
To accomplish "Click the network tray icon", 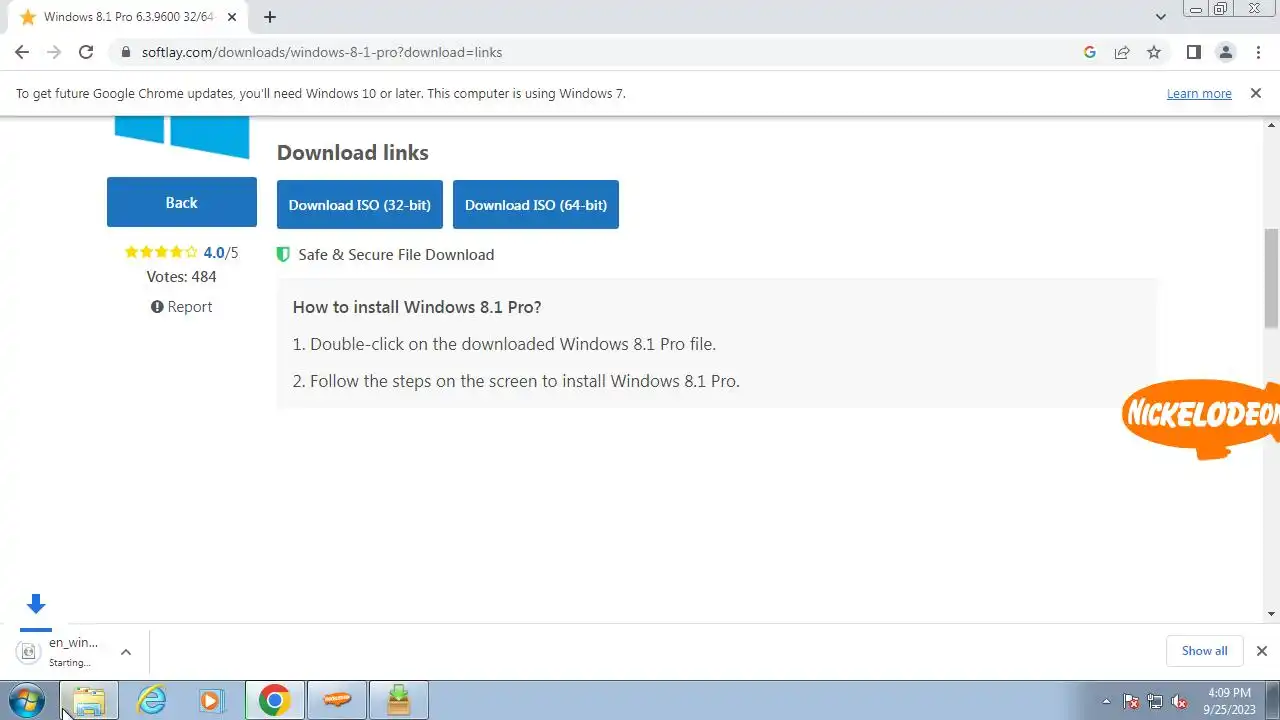I will tap(1155, 701).
